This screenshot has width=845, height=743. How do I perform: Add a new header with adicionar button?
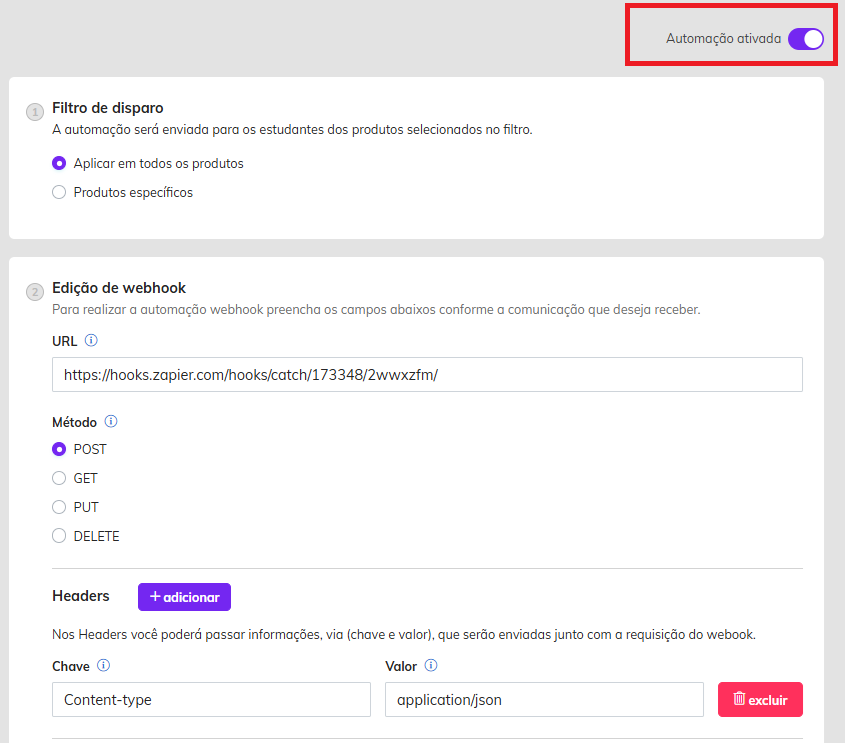click(x=184, y=597)
